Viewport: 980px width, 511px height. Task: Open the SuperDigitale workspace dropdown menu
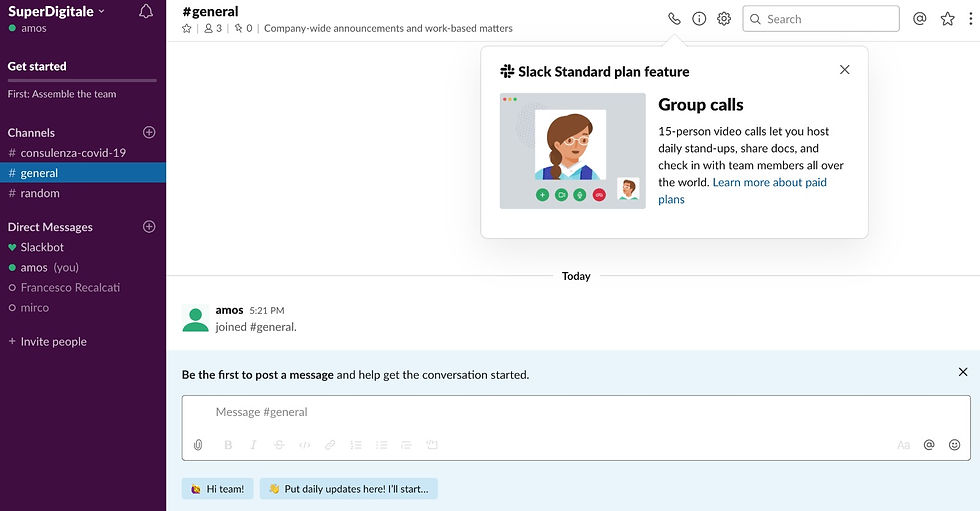(56, 11)
